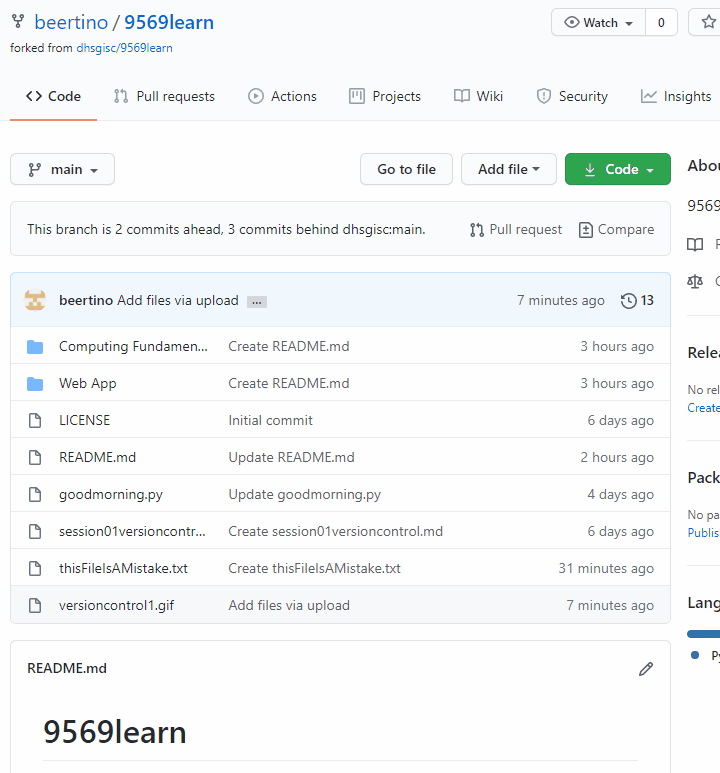The height and width of the screenshot is (773, 720).
Task: Open README.md in file list
Action: (x=97, y=457)
